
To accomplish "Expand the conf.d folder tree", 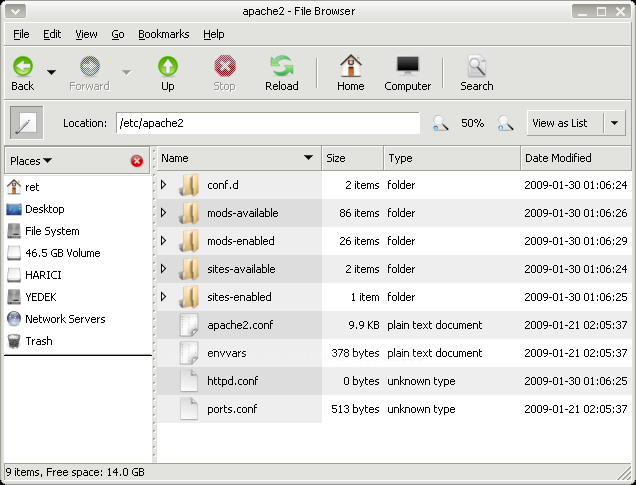I will (163, 185).
